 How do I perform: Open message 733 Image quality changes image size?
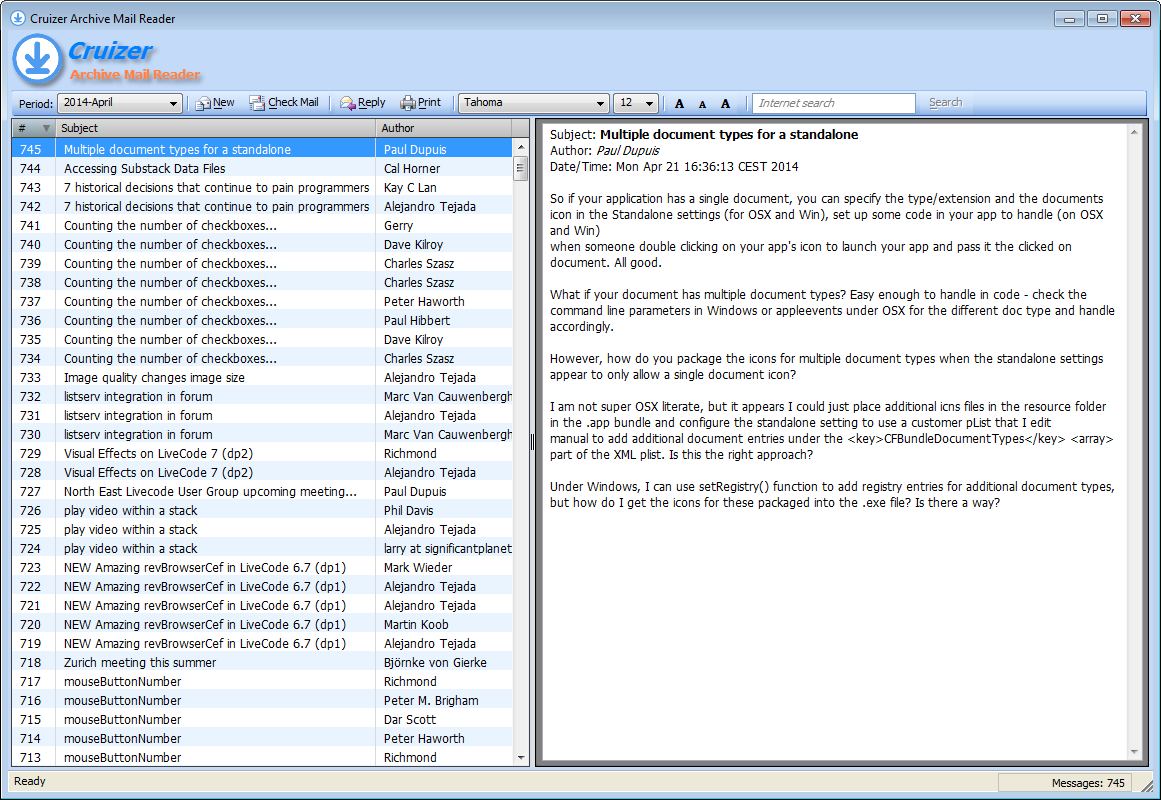(x=154, y=378)
